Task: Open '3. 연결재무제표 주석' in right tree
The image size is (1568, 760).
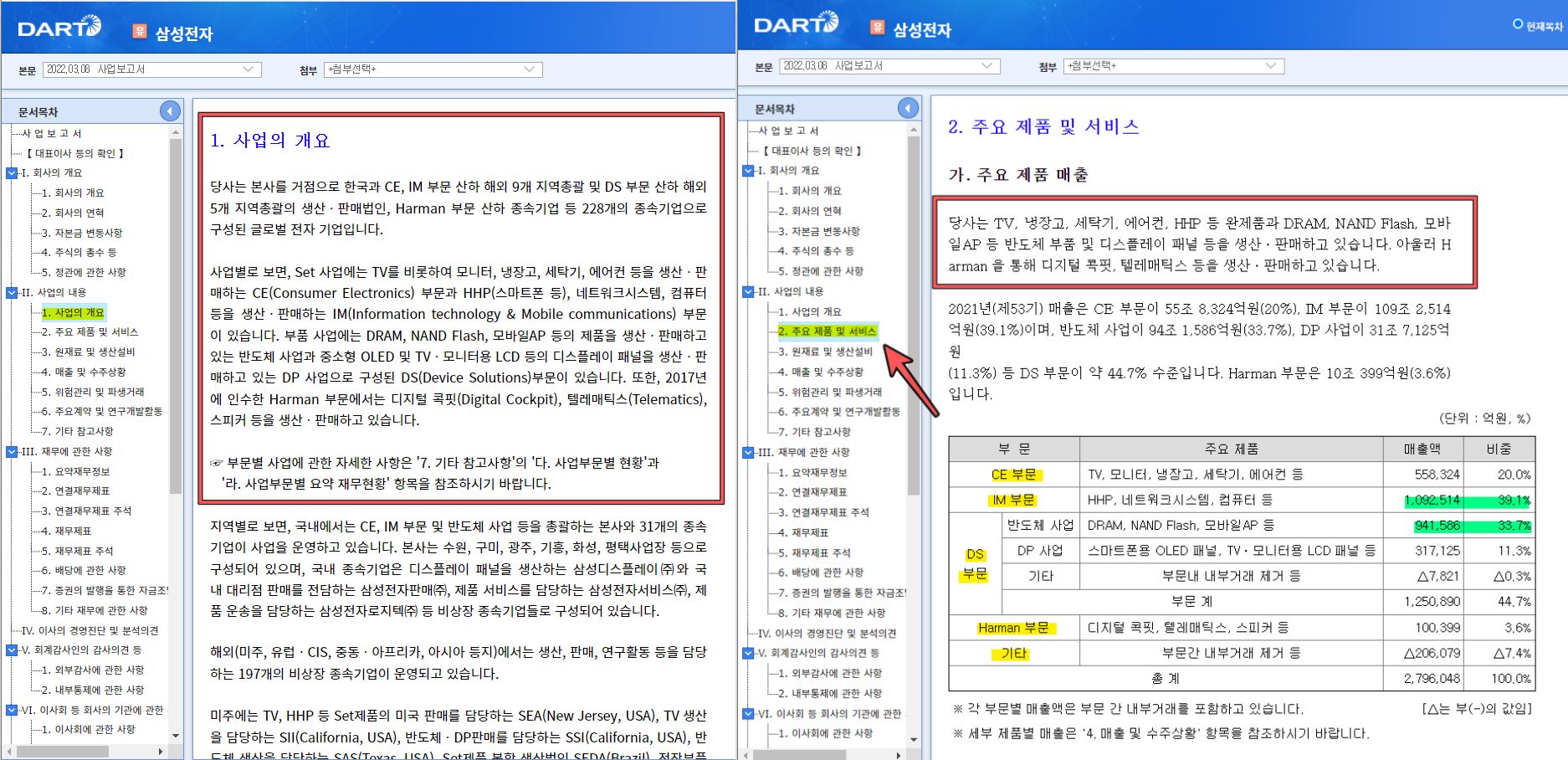Action: click(823, 512)
